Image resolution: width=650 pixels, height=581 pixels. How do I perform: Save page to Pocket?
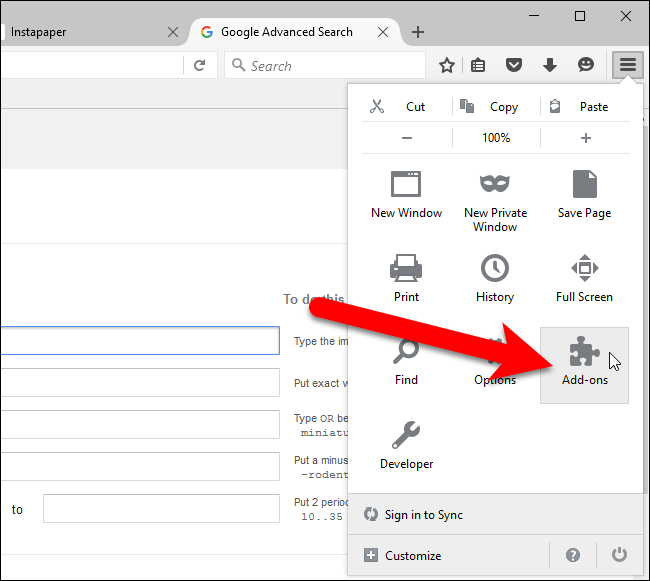[x=514, y=65]
